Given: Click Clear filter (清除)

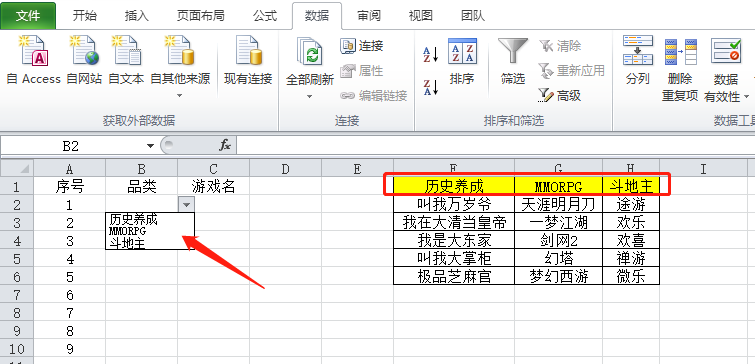Looking at the screenshot, I should pyautogui.click(x=560, y=46).
